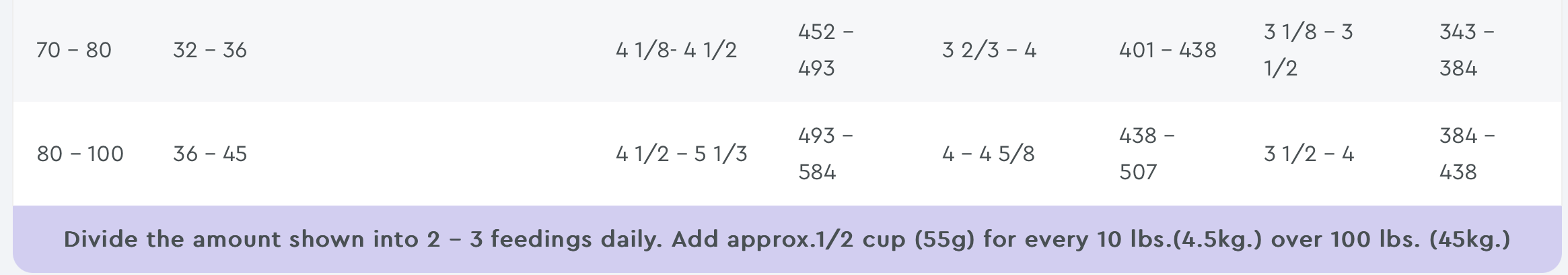Select the '438 – 507' grams cell
This screenshot has width=1568, height=275.
(x=1147, y=154)
